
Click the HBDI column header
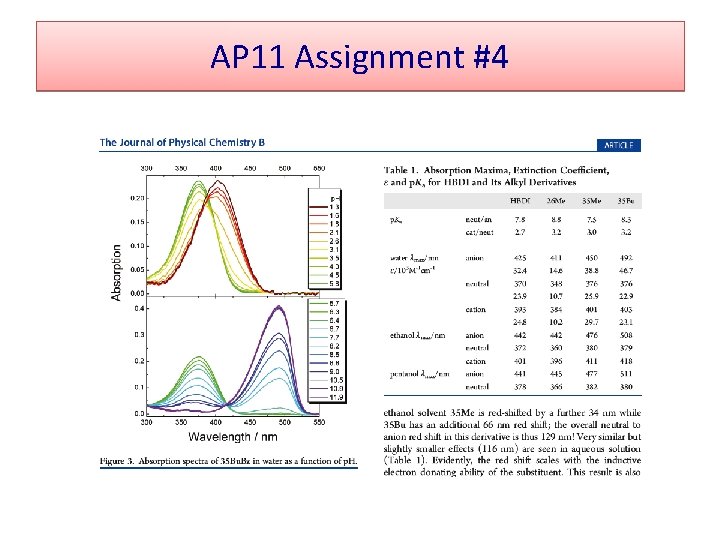[520, 201]
